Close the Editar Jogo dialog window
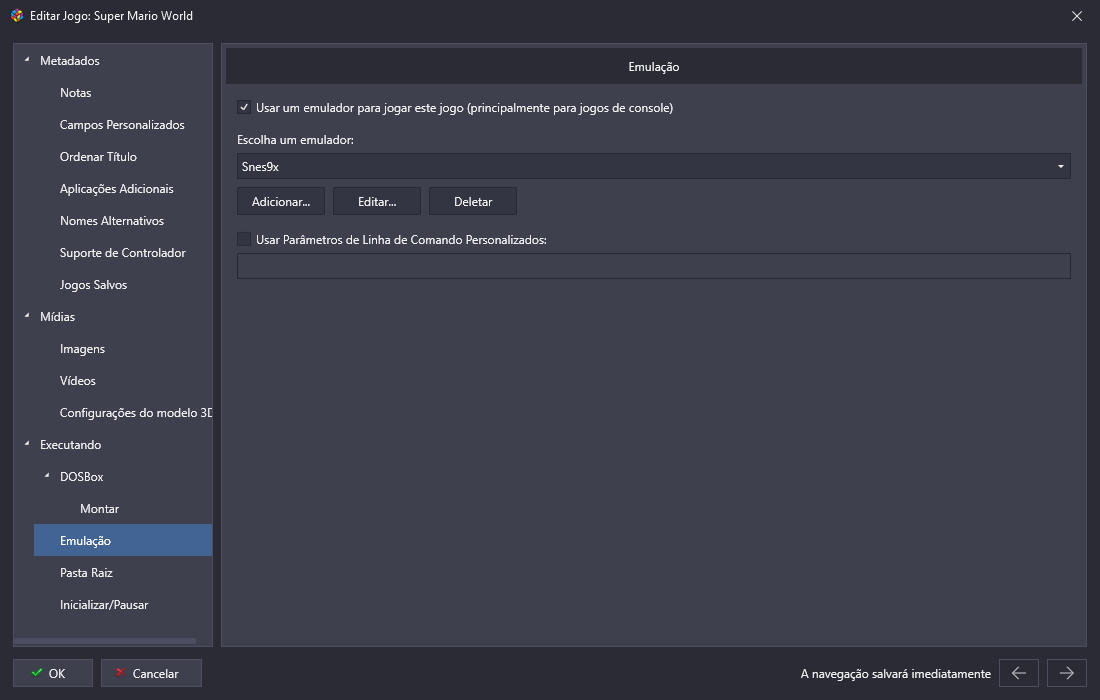1100x700 pixels. tap(1076, 16)
